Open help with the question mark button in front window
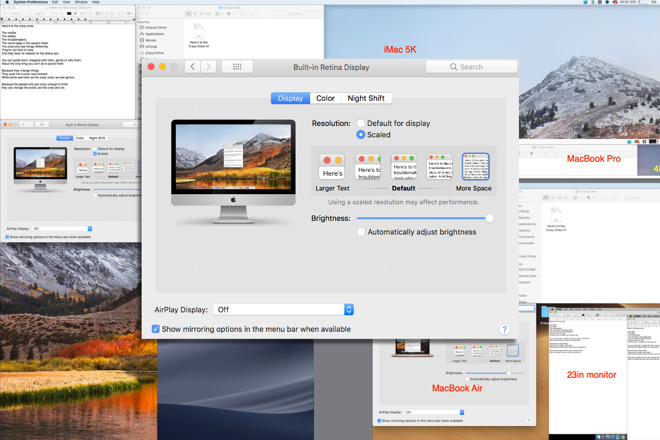This screenshot has height=440, width=660. pos(504,329)
